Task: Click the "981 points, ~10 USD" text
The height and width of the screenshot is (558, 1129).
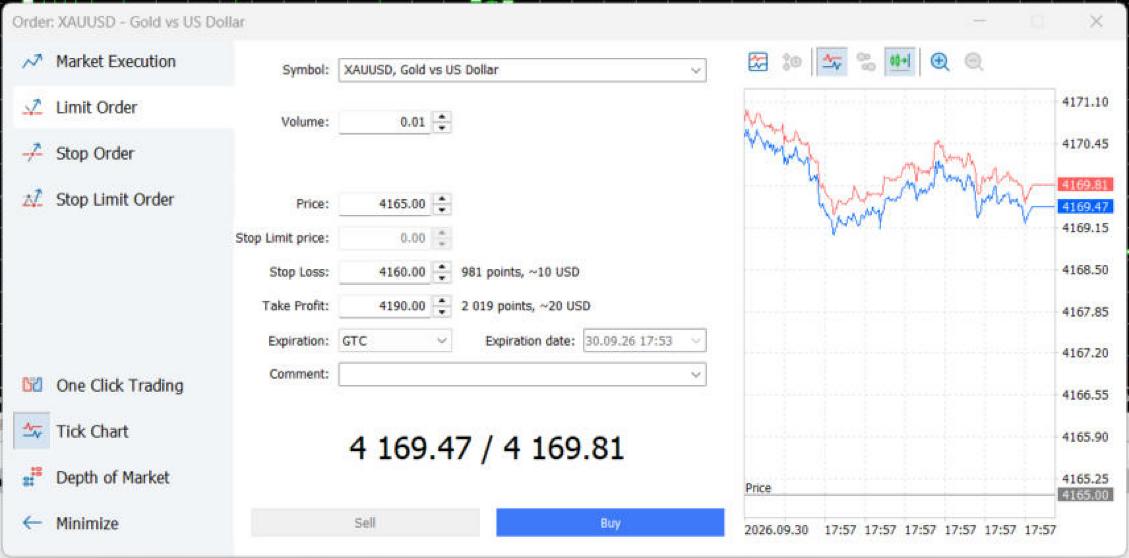Action: point(520,273)
